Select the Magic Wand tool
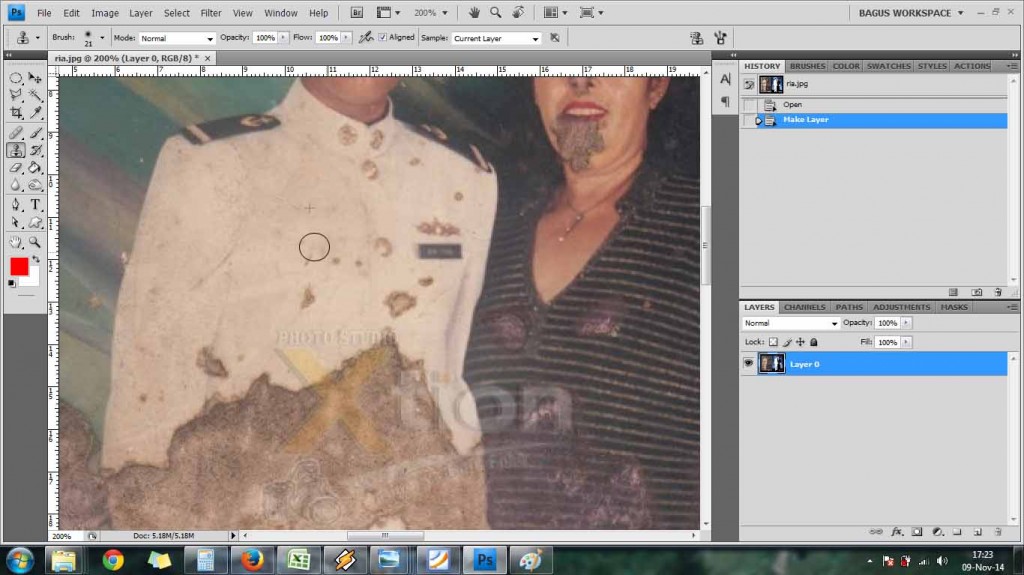This screenshot has height=575, width=1024. (35, 95)
